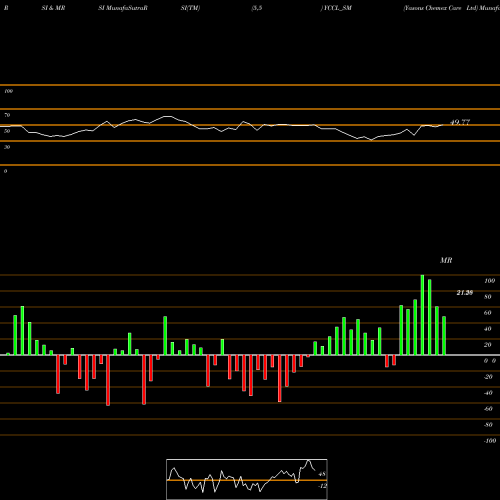Click the -40 label on the MR axis
Viewport: 500px width, 500px height.
point(488,393)
